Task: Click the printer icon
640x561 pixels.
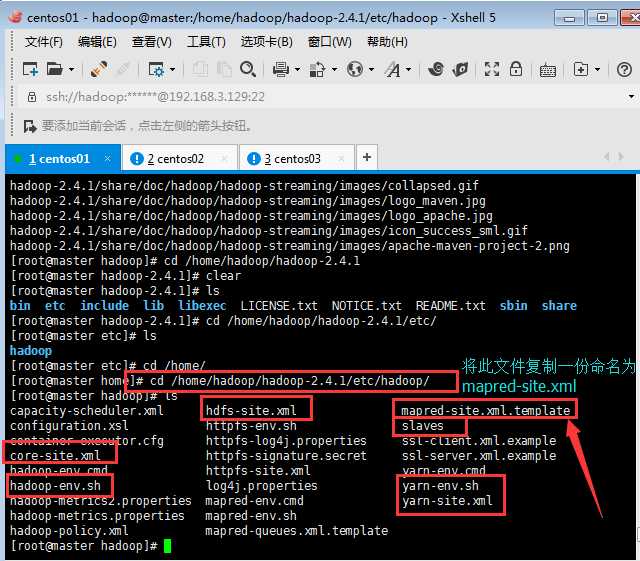Action: (281, 69)
